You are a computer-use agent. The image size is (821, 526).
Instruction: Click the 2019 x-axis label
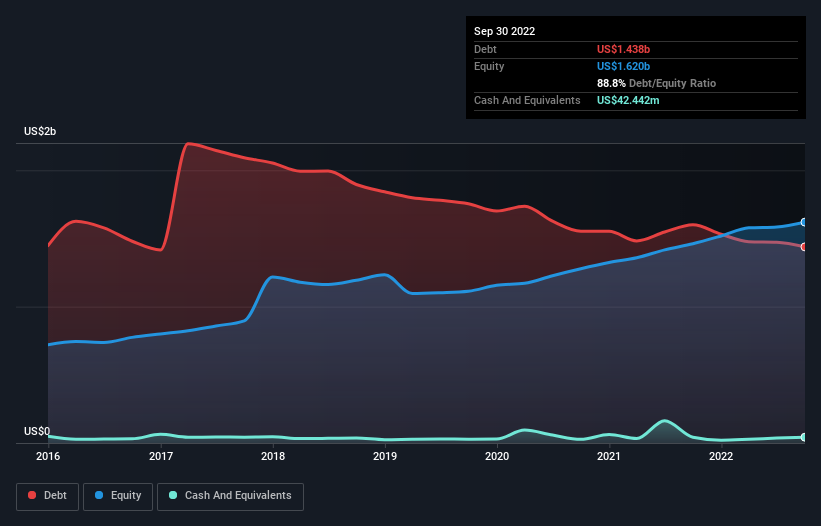point(385,456)
